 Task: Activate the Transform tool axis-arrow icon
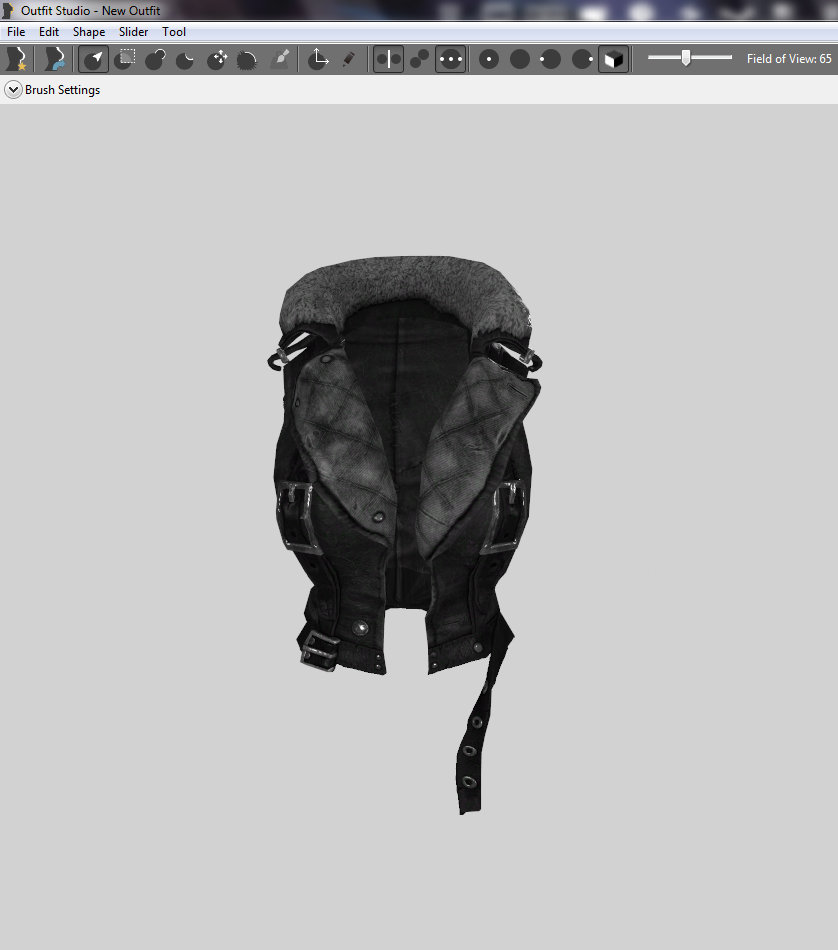coord(318,59)
